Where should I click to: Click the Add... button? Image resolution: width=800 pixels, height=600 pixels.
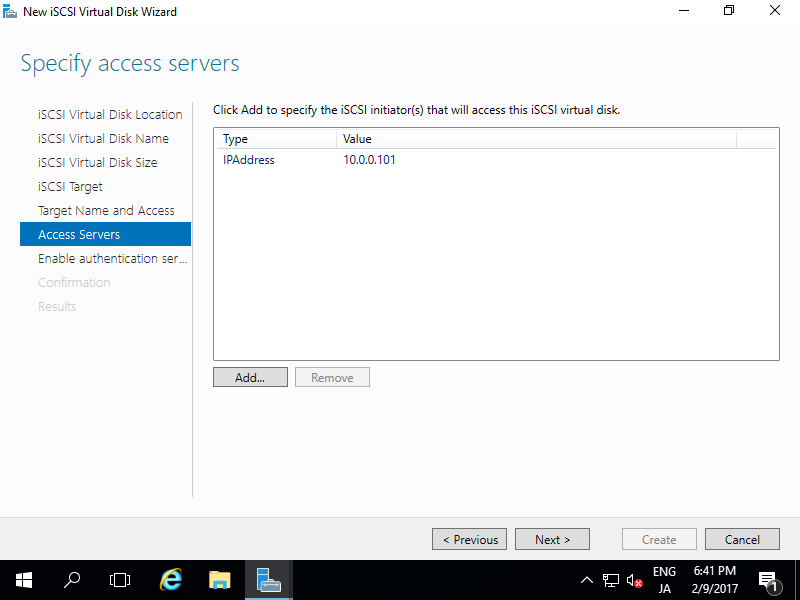pyautogui.click(x=250, y=377)
